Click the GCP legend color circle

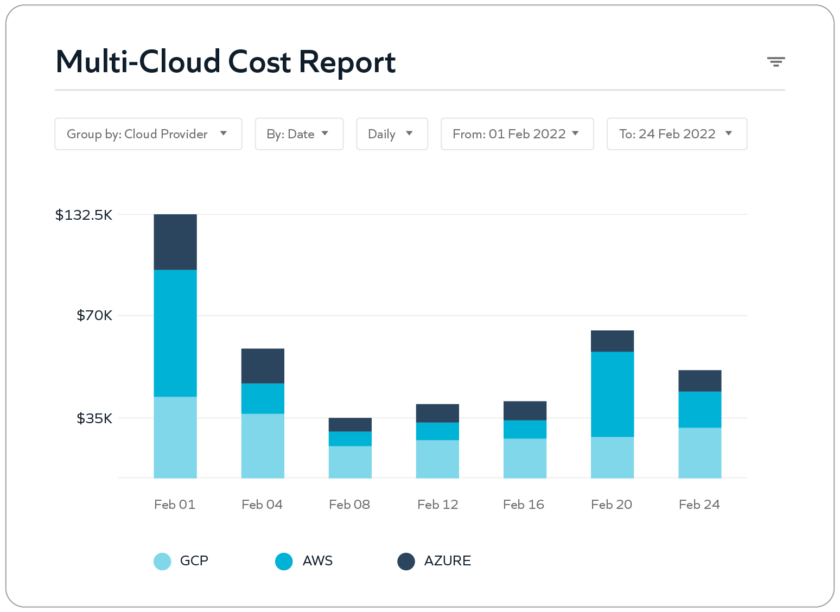pyautogui.click(x=162, y=561)
